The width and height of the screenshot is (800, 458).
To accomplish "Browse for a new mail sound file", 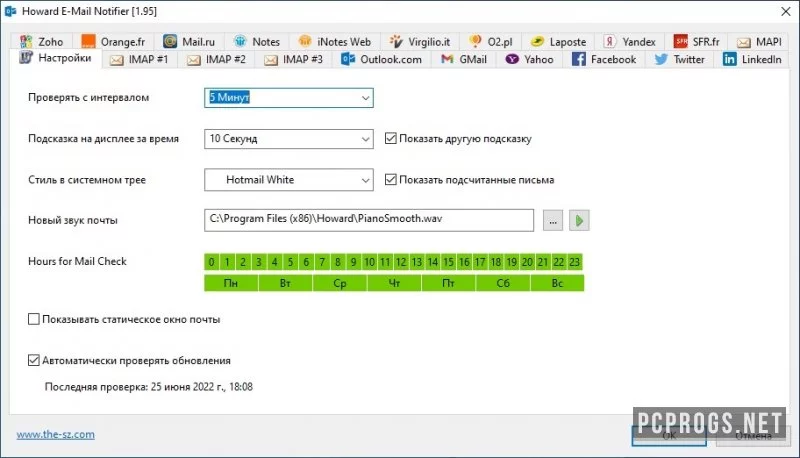I will [x=553, y=221].
